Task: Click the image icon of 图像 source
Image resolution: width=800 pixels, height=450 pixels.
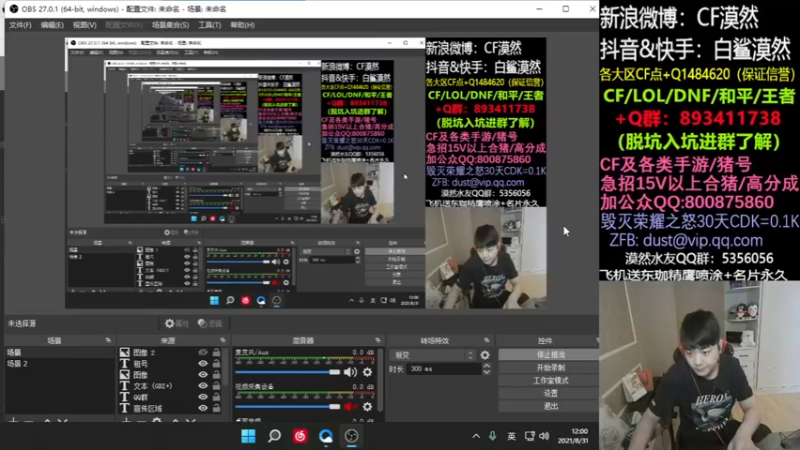Action: (x=124, y=375)
